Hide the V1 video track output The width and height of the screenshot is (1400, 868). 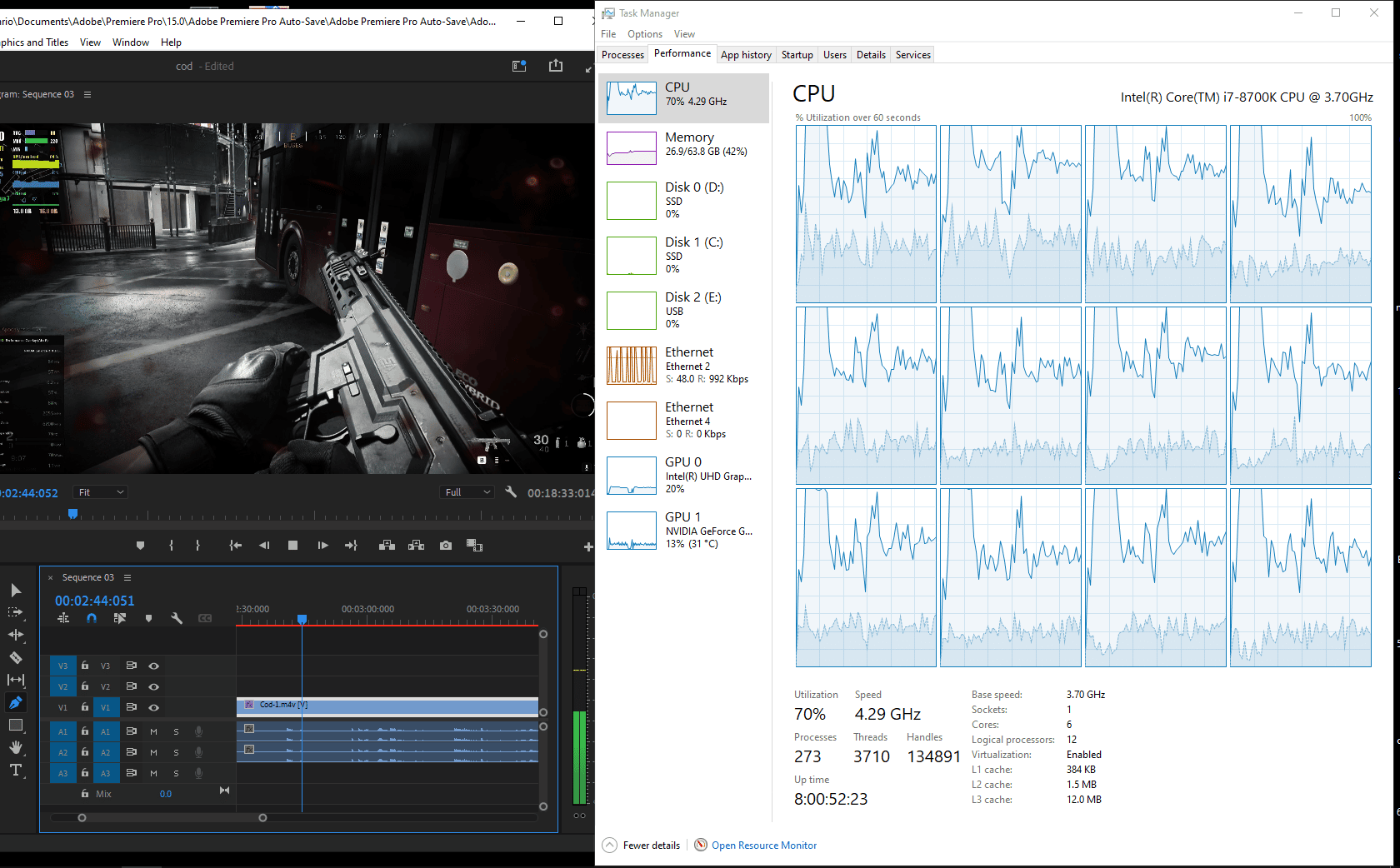[x=153, y=706]
